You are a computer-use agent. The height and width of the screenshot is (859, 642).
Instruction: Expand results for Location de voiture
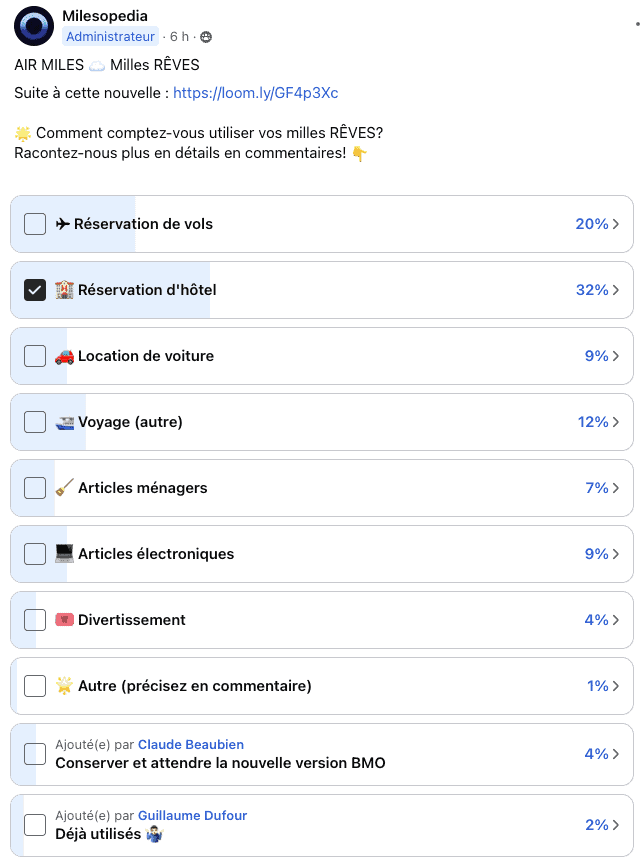click(617, 356)
